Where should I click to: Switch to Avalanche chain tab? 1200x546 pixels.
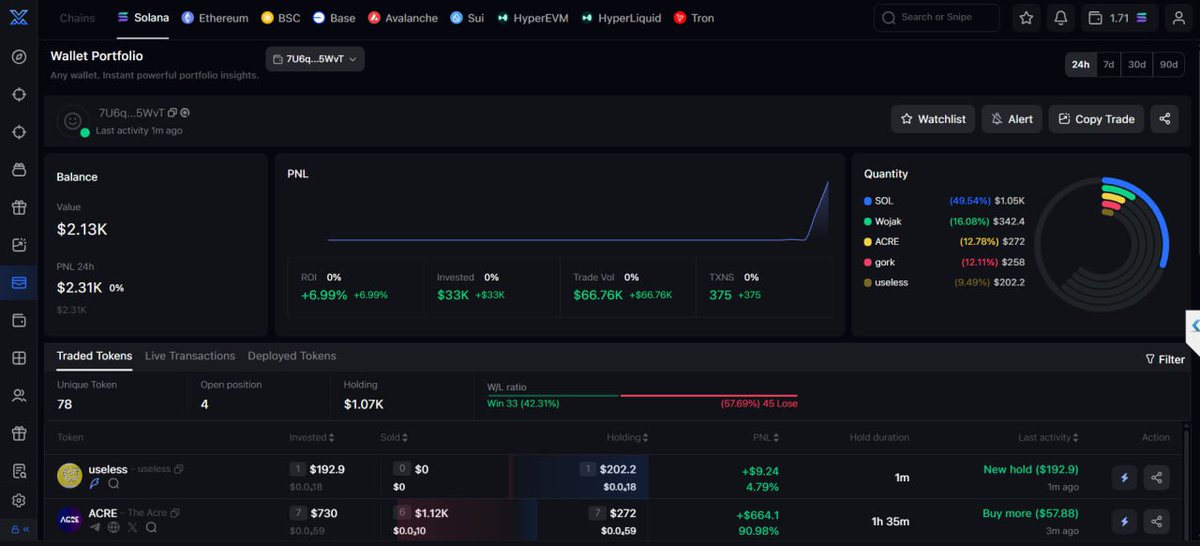(403, 18)
